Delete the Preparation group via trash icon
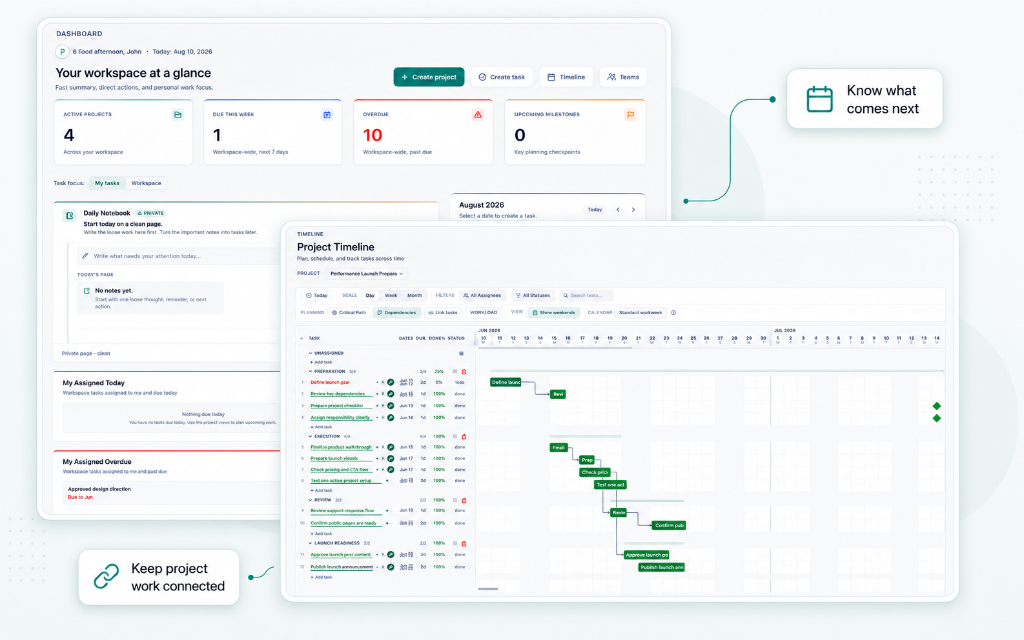This screenshot has height=640, width=1024. (464, 372)
